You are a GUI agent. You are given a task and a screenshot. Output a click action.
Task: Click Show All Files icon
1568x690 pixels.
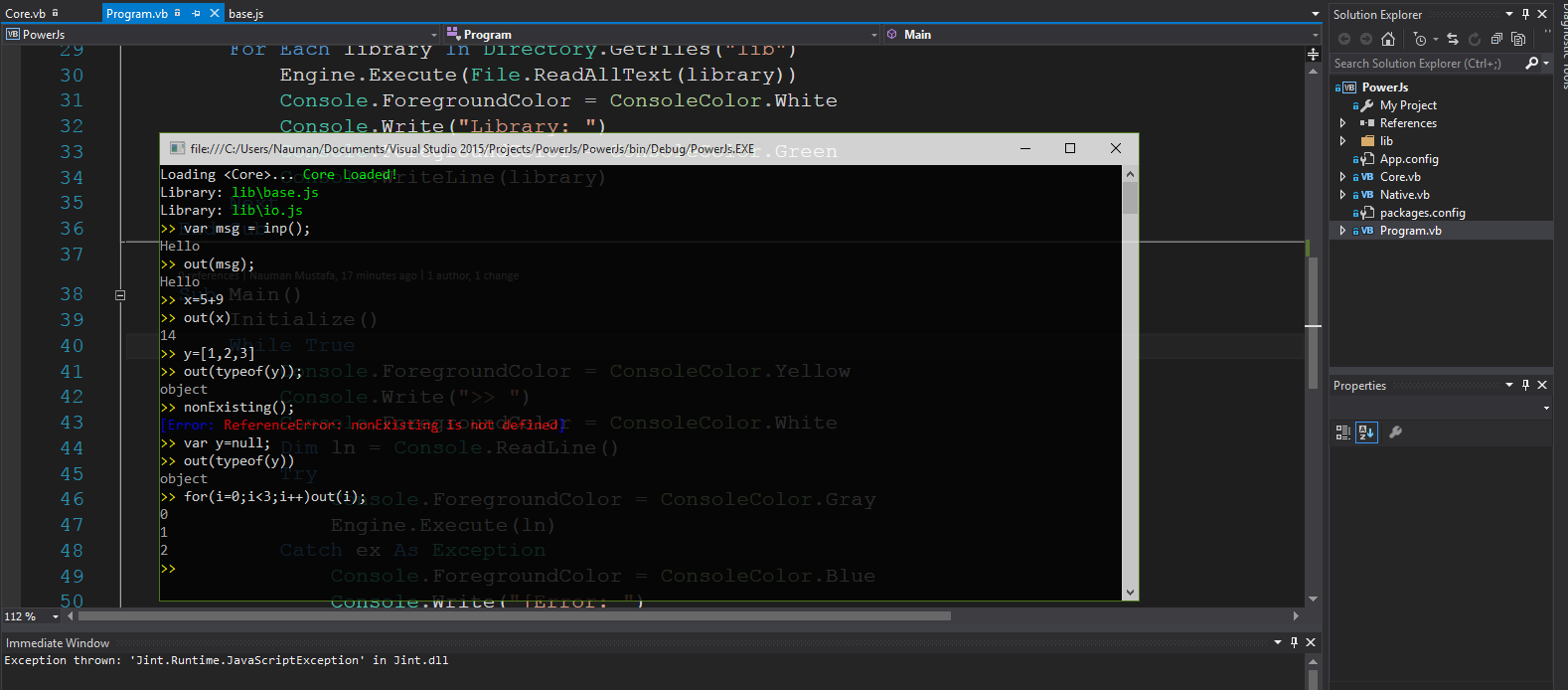coord(1518,39)
